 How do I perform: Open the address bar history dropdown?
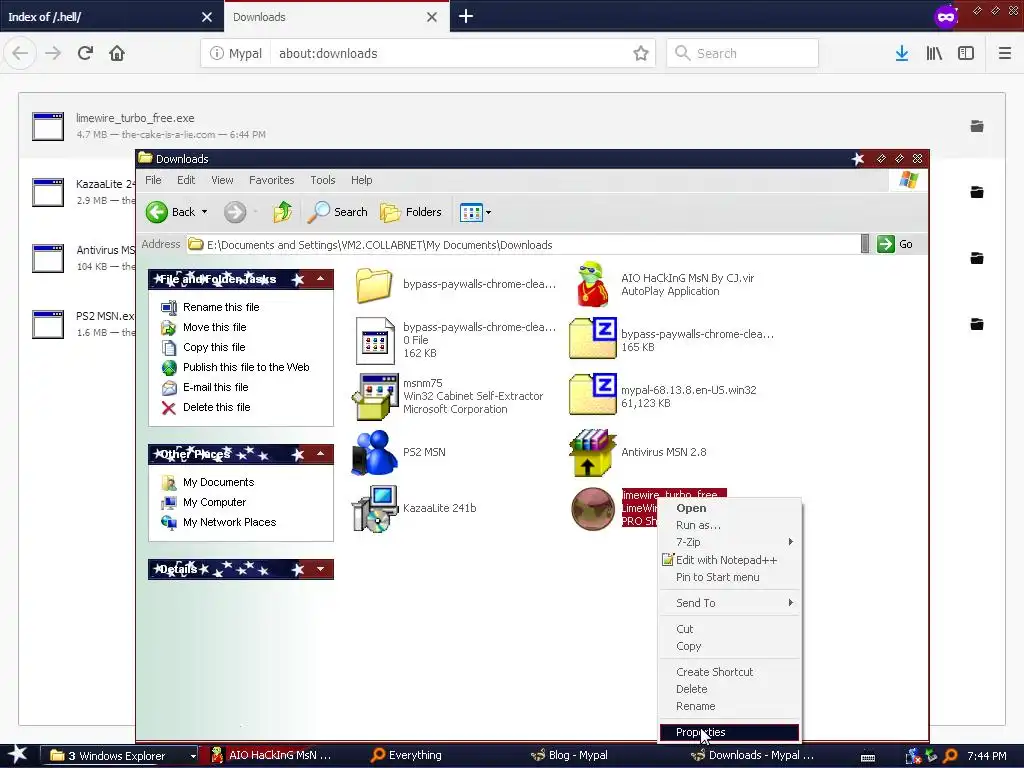pos(865,244)
